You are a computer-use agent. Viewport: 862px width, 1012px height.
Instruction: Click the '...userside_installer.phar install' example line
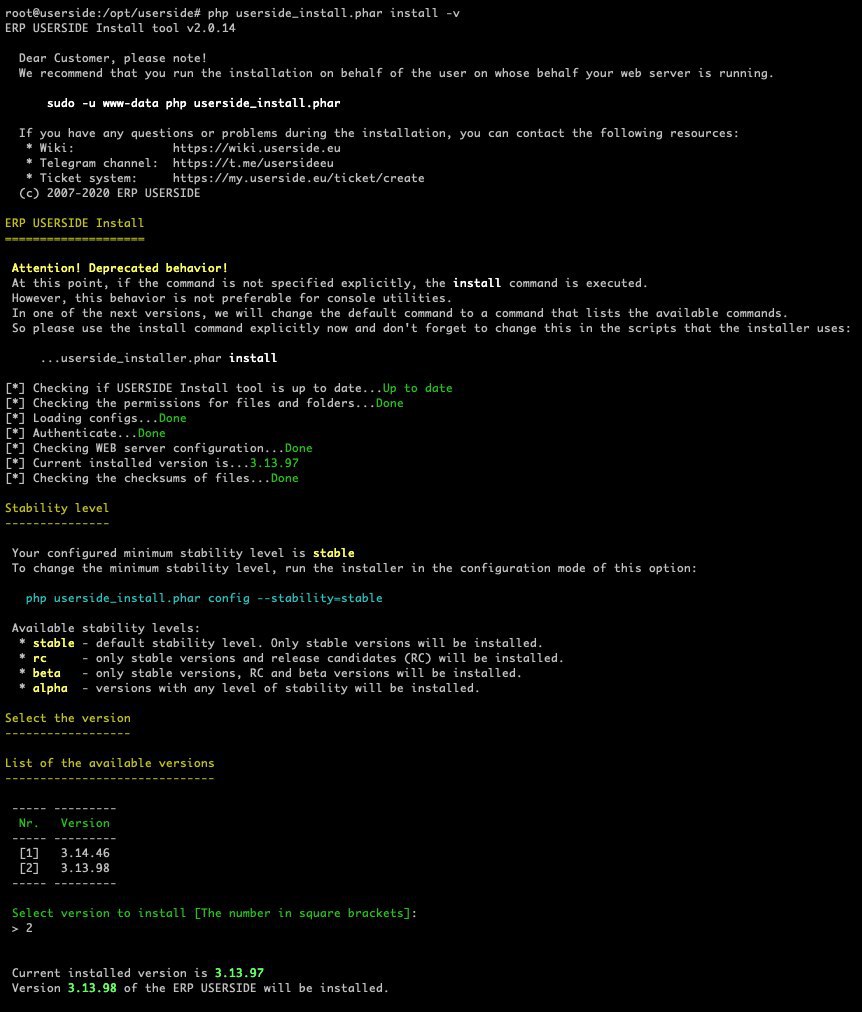pos(159,358)
